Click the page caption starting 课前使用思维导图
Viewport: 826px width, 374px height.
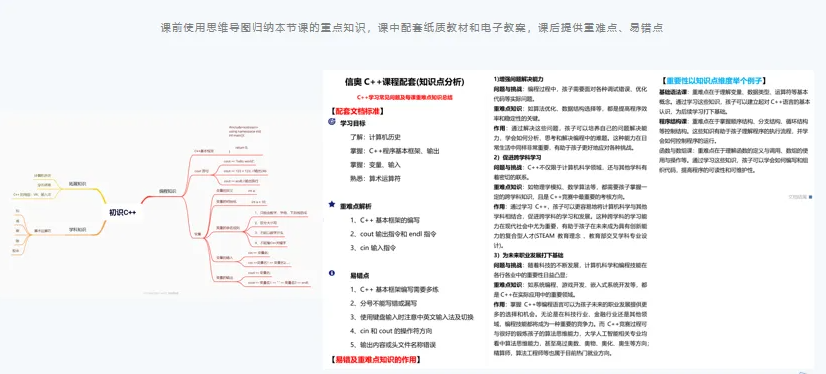pos(412,28)
